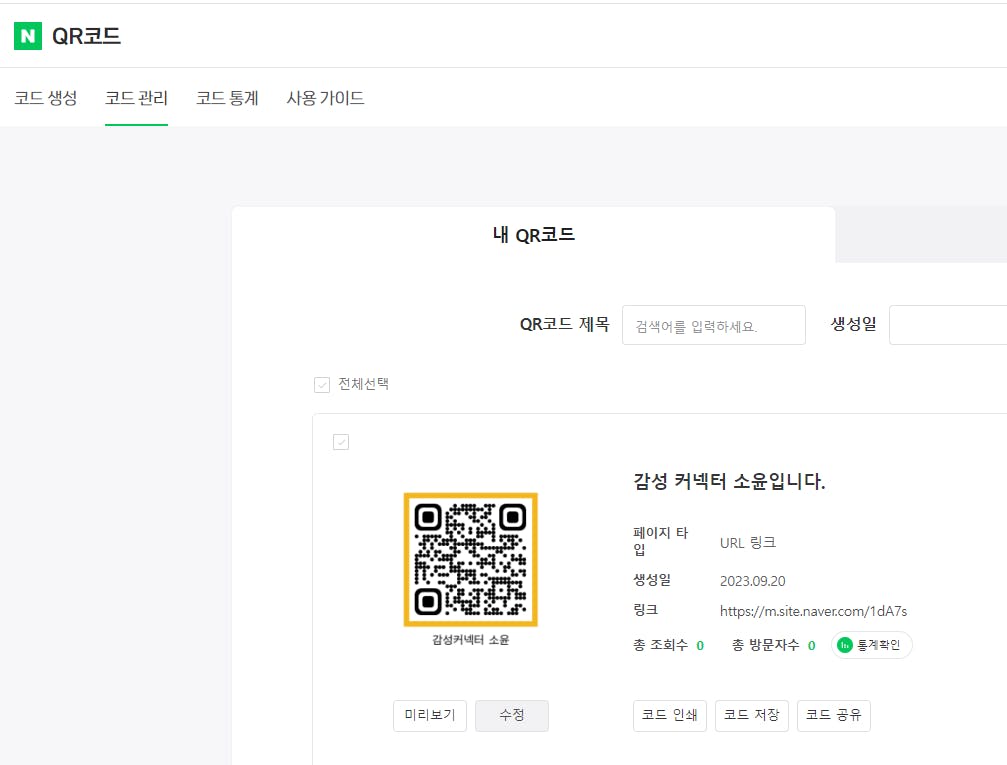Focus the QR코드 제목 search field
This screenshot has width=1007, height=765.
pos(714,325)
